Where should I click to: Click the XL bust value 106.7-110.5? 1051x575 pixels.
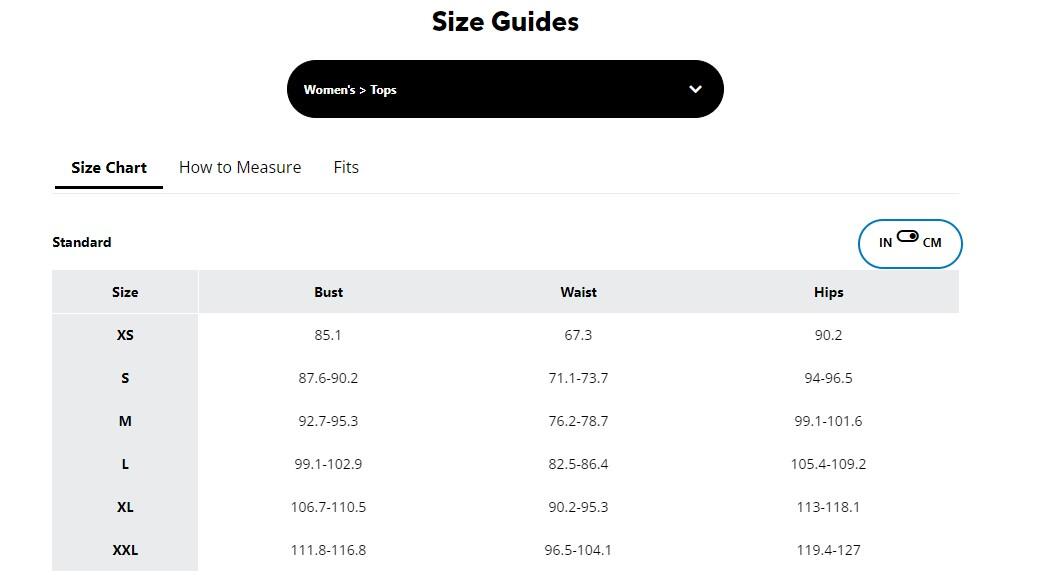point(328,507)
